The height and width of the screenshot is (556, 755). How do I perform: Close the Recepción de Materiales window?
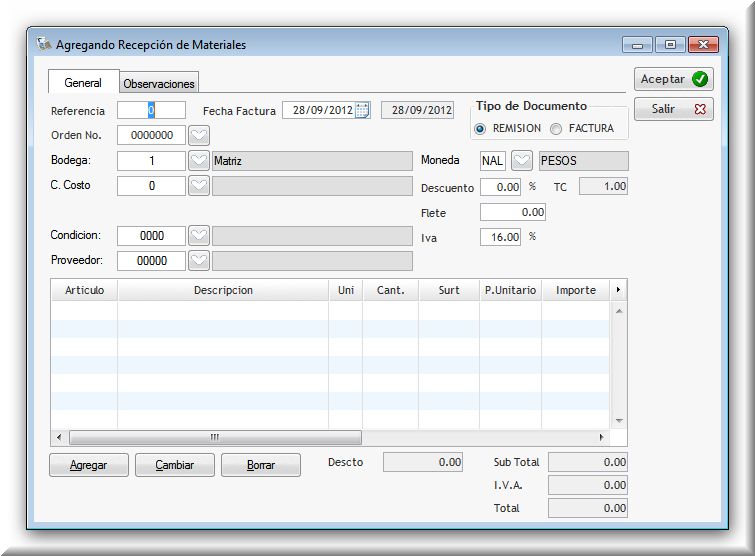[703, 45]
